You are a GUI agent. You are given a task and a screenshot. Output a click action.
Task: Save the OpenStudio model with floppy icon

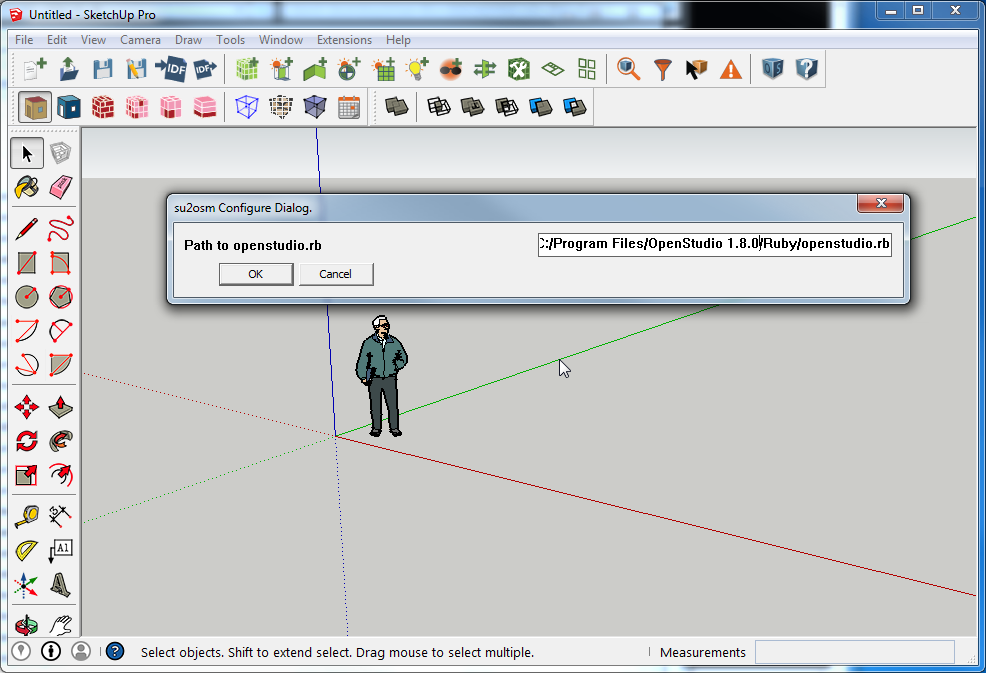(x=102, y=69)
